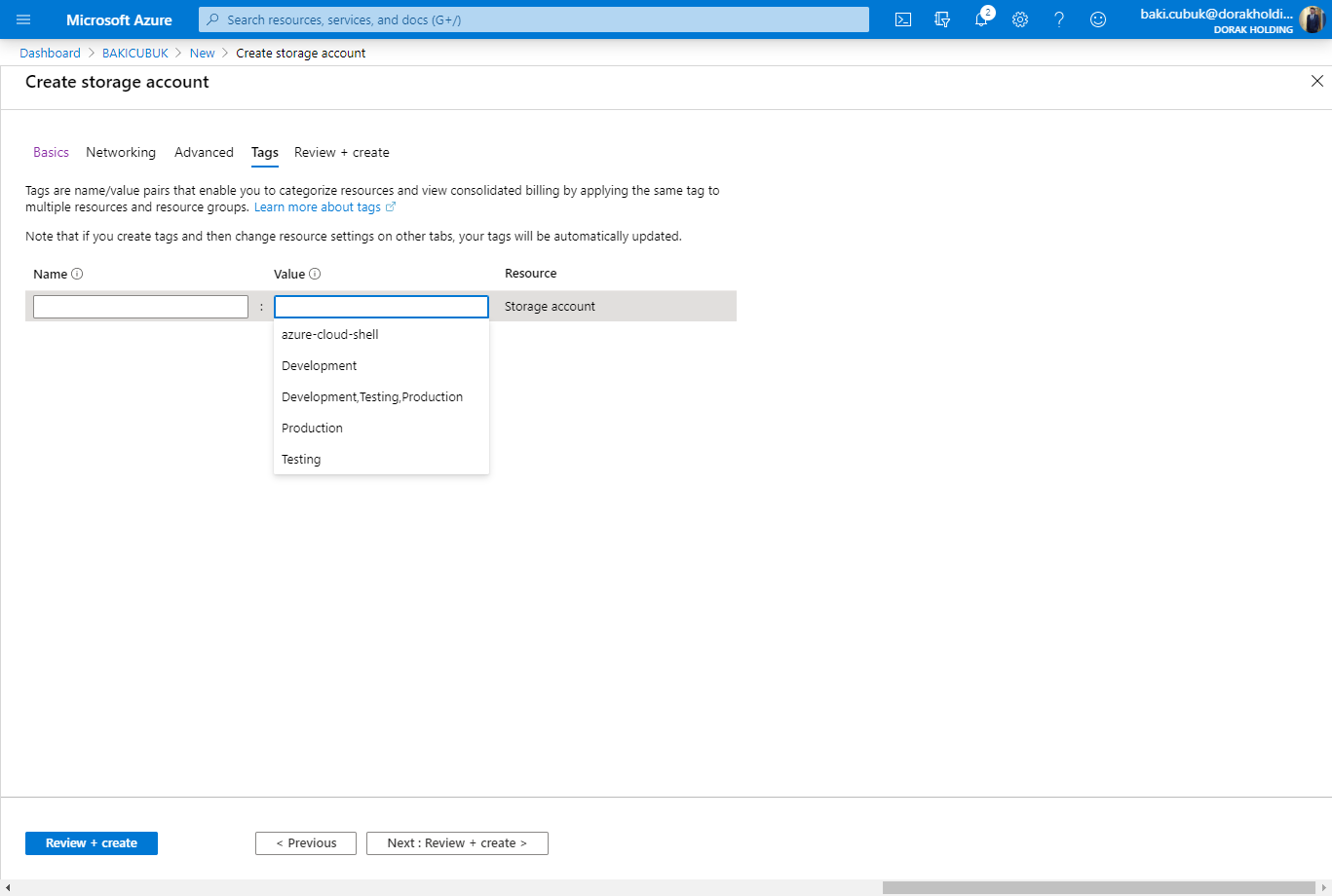Click the Microsoft Azure title
The image size is (1332, 896).
(119, 19)
